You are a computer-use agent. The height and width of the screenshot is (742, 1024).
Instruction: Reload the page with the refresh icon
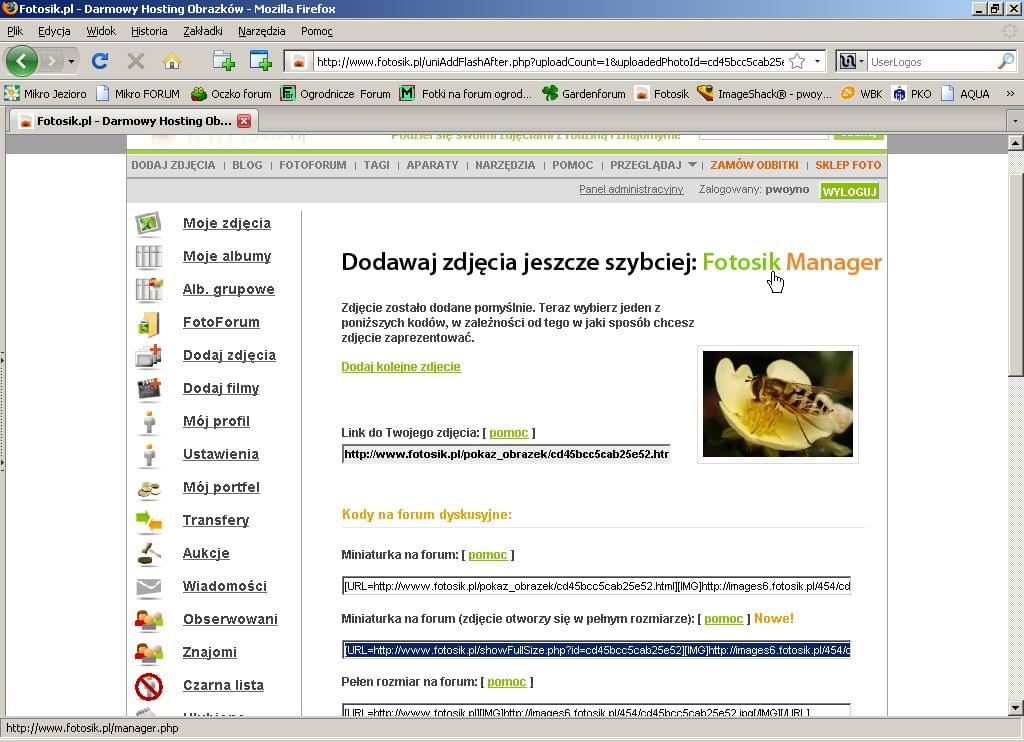[x=100, y=61]
